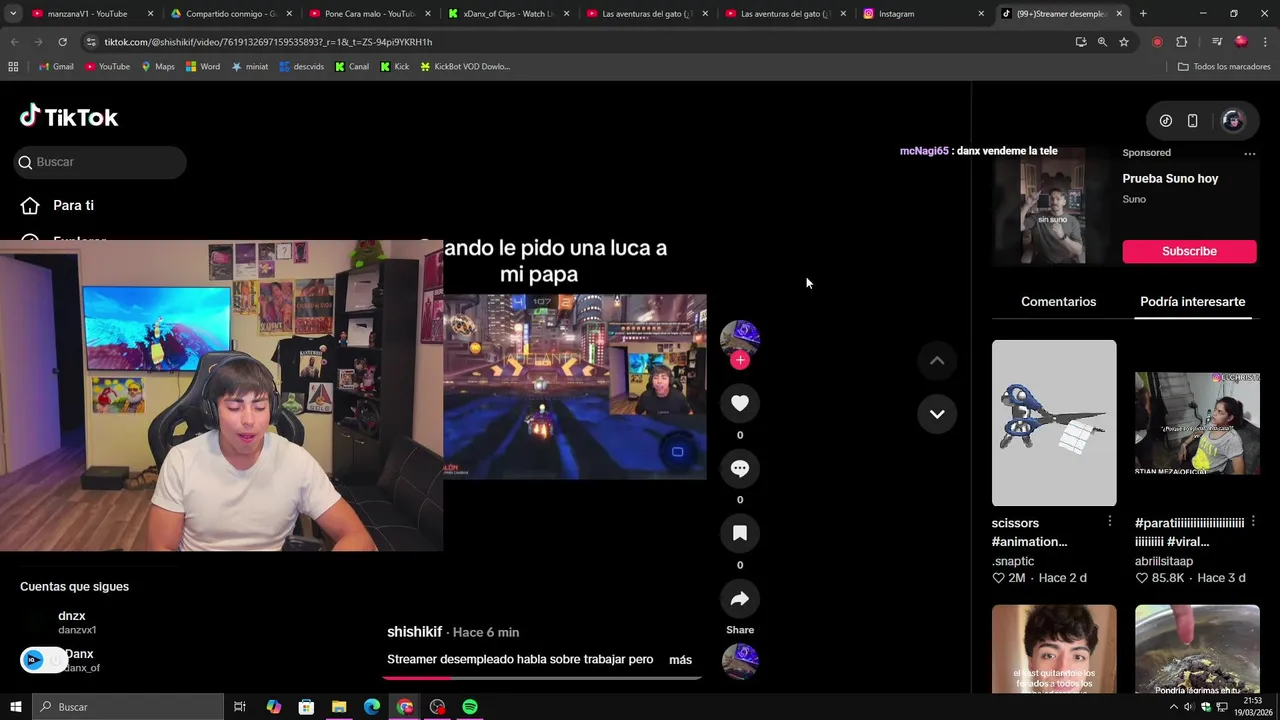This screenshot has width=1280, height=720.
Task: Open the Danx followed account
Action: coord(79,660)
